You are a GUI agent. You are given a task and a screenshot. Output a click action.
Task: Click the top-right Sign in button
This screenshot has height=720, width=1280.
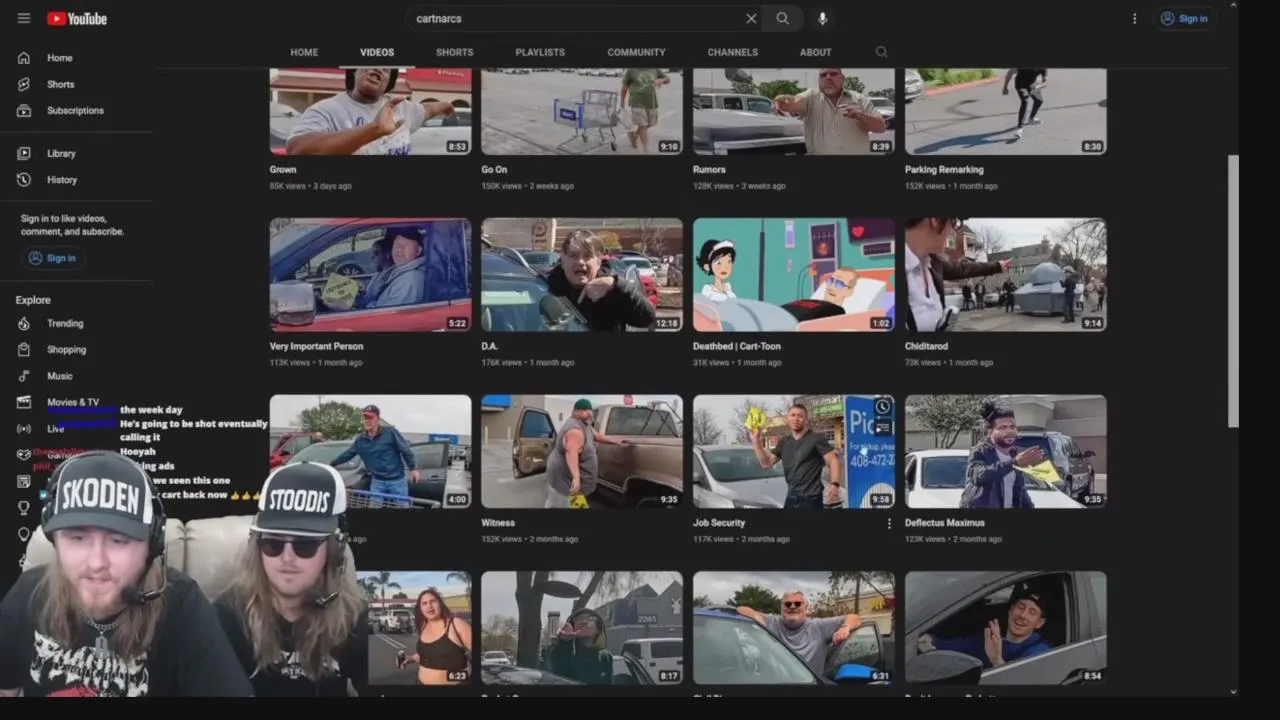(1184, 18)
